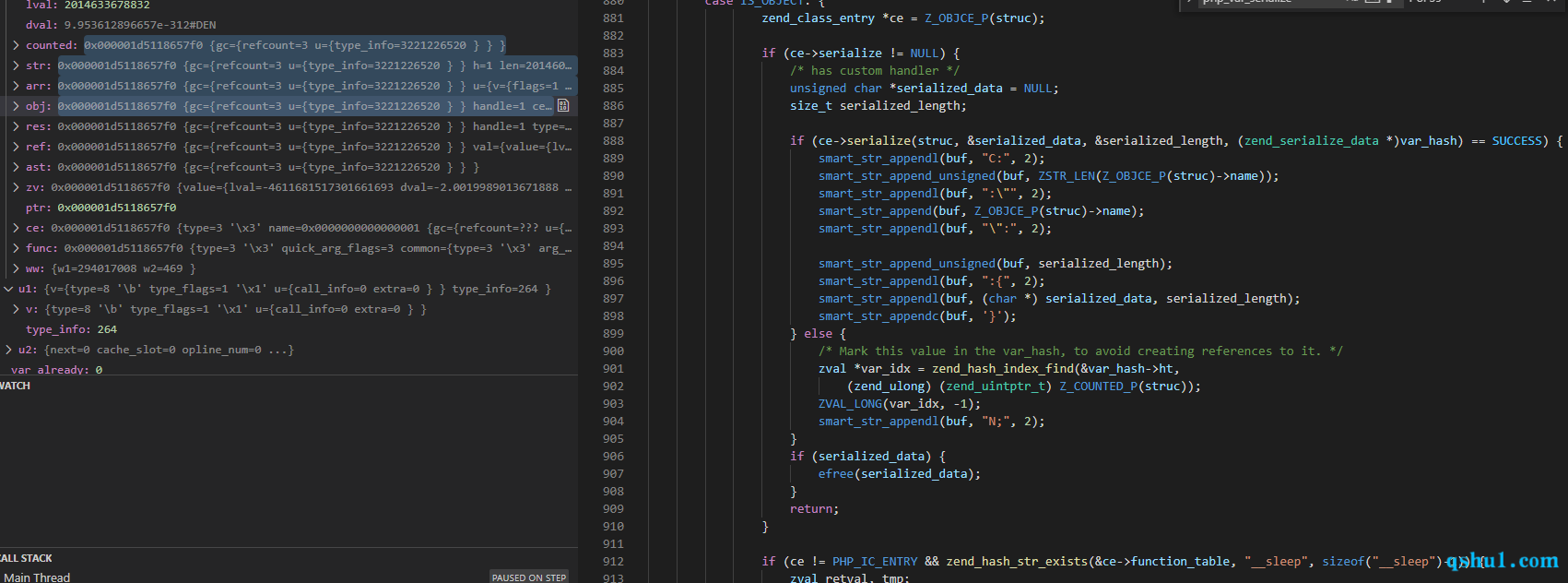The height and width of the screenshot is (583, 1568).
Task: Click line number 899 in the gutter
Action: (613, 334)
